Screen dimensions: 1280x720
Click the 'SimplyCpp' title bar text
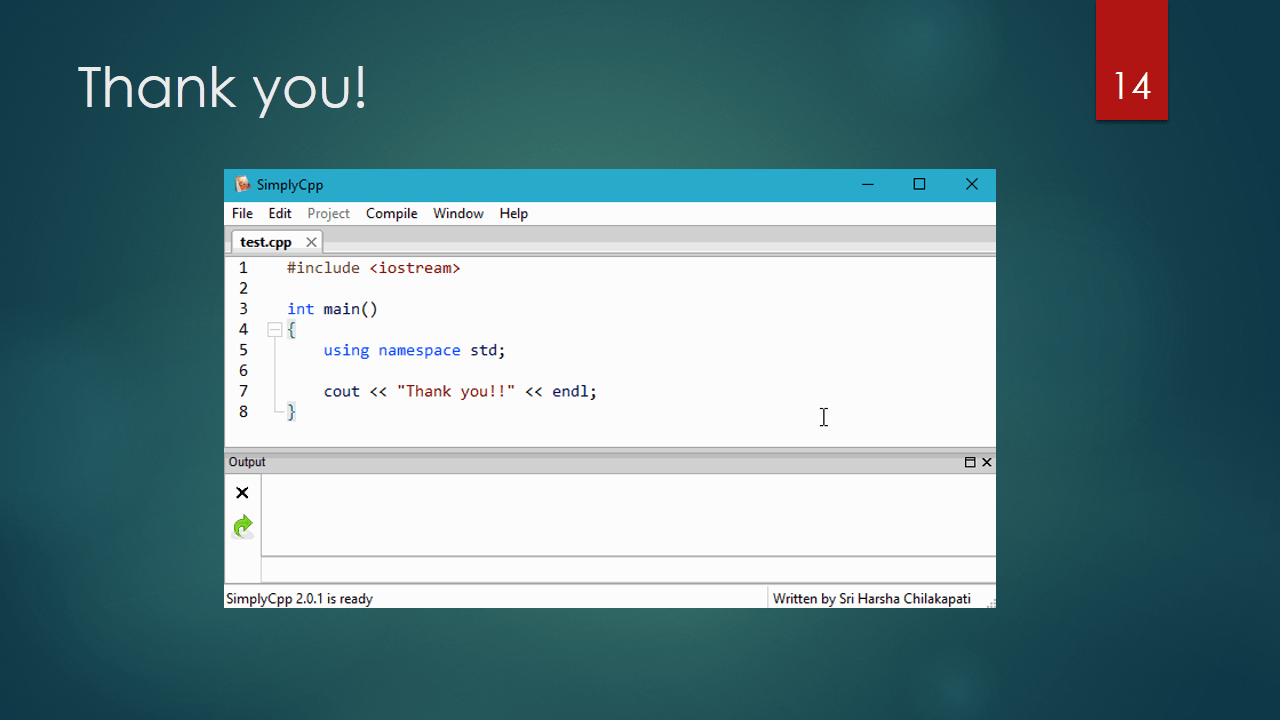coord(290,184)
